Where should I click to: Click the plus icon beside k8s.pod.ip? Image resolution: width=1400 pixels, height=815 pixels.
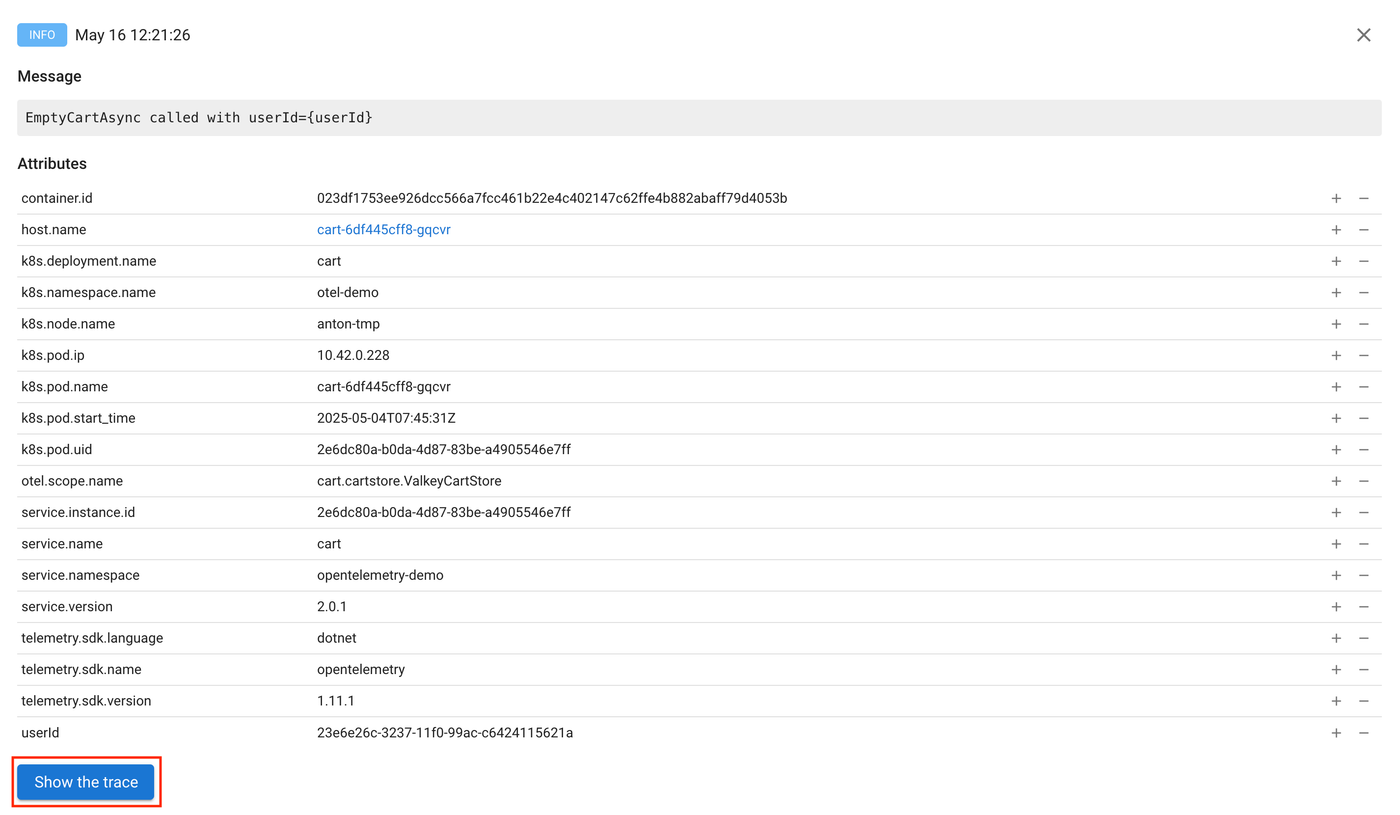click(1336, 356)
